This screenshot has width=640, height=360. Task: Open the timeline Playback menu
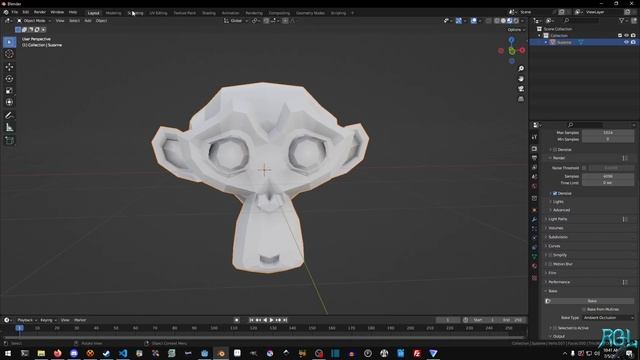pyautogui.click(x=27, y=320)
